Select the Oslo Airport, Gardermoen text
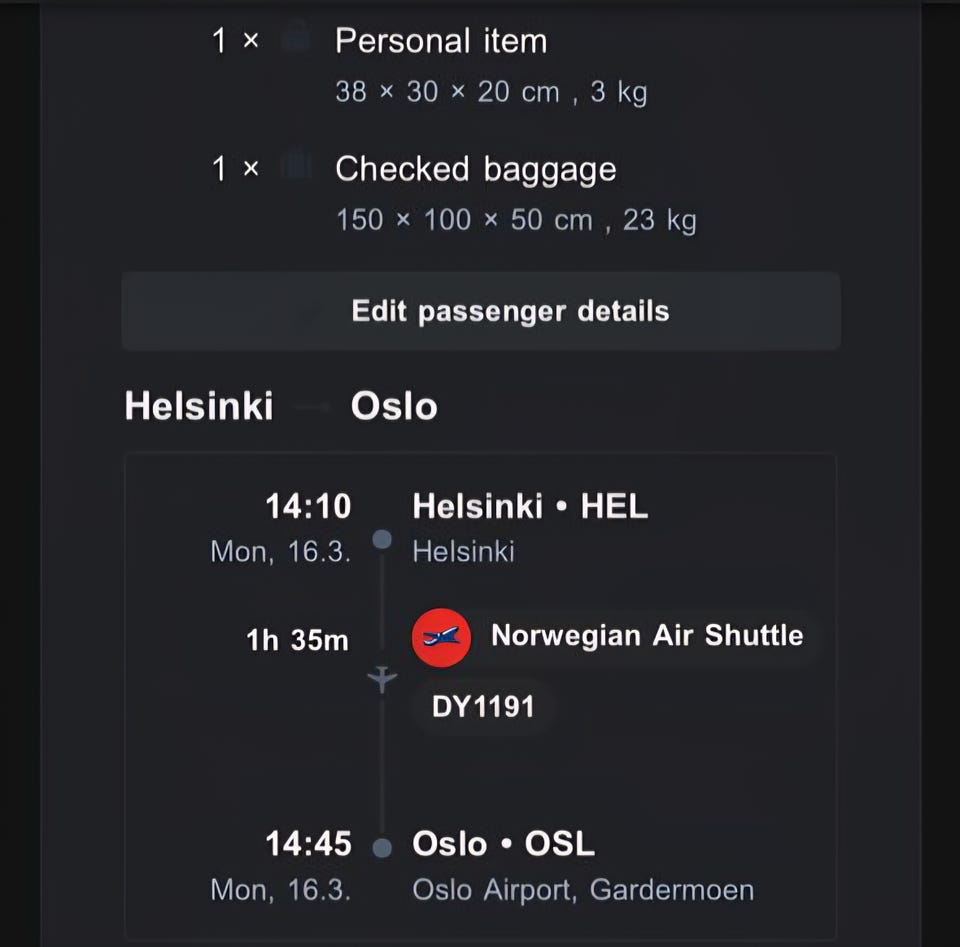Image resolution: width=960 pixels, height=947 pixels. 583,889
